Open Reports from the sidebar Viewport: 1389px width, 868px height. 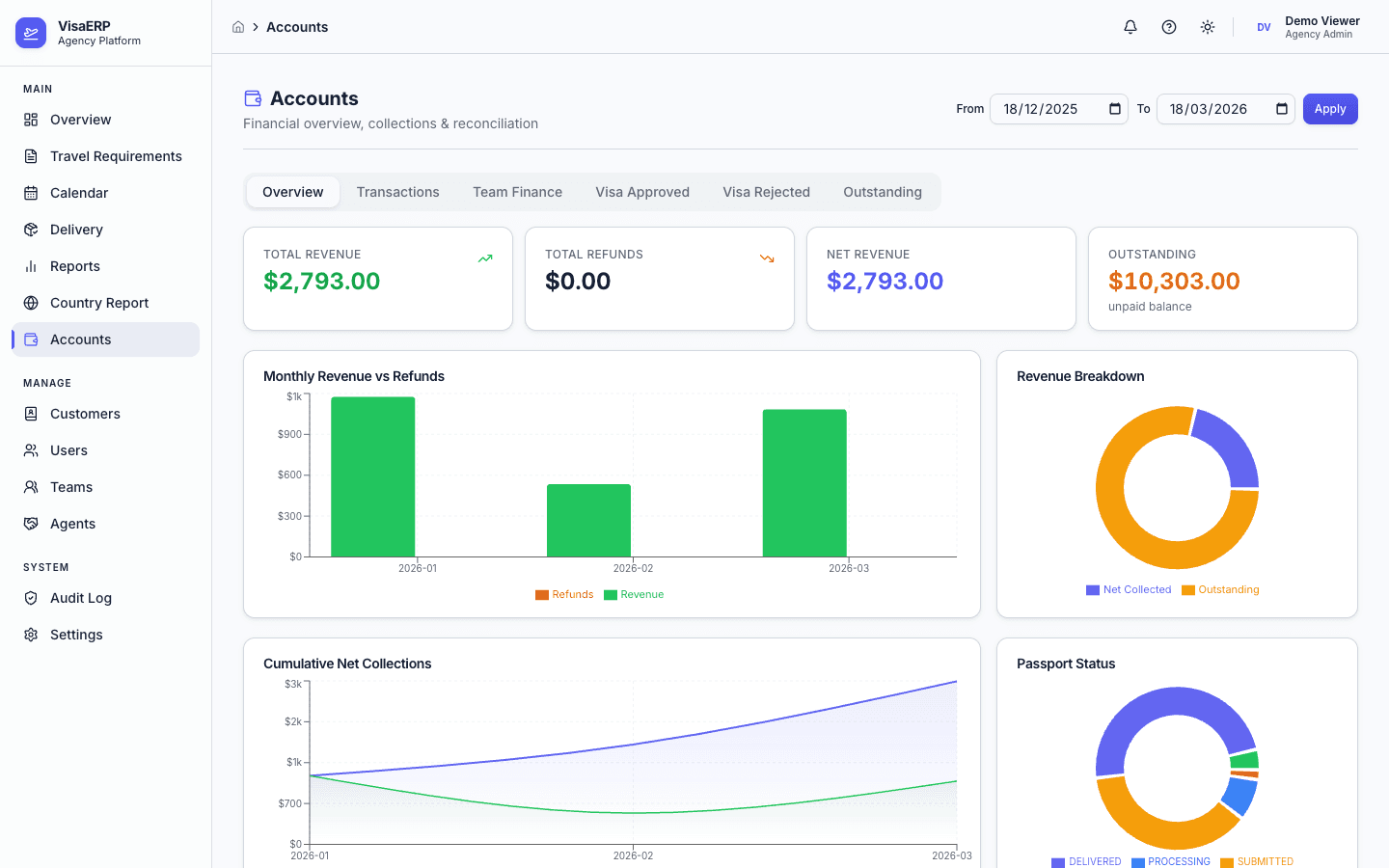(74, 266)
